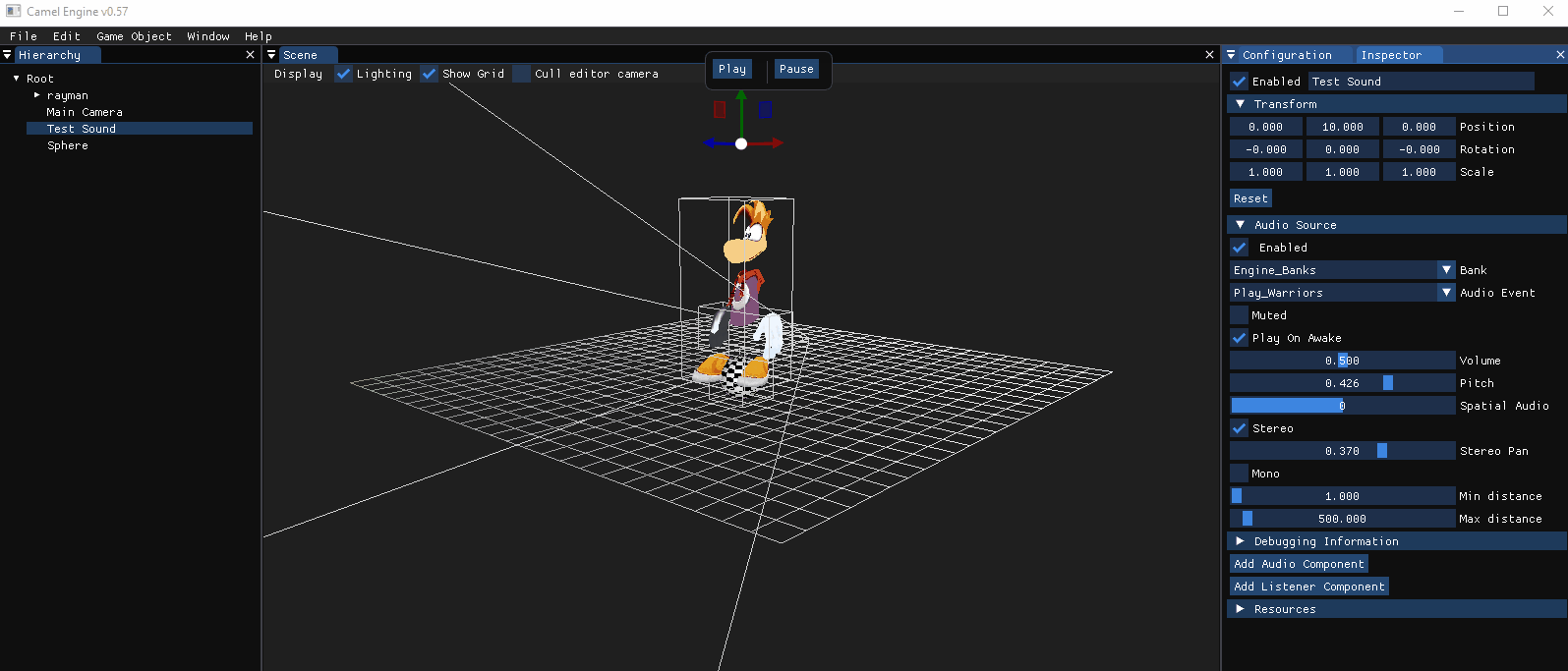This screenshot has height=671, width=1568.
Task: Open the Audio Event dropdown
Action: click(1446, 293)
